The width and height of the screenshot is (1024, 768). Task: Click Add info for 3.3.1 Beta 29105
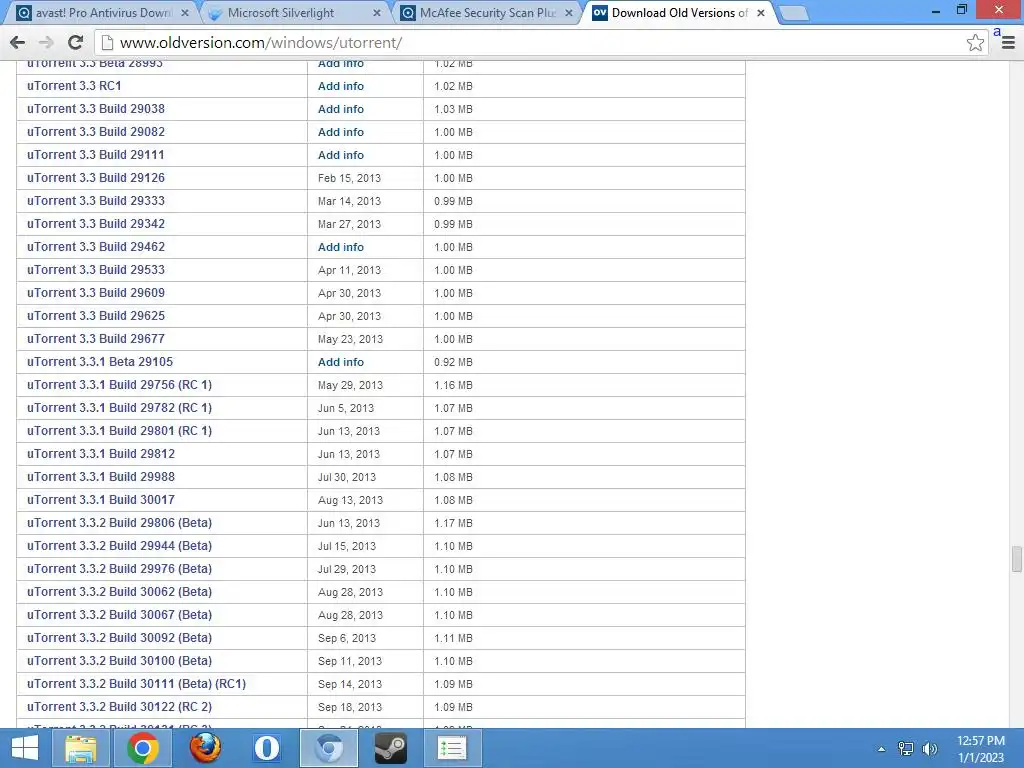(341, 362)
